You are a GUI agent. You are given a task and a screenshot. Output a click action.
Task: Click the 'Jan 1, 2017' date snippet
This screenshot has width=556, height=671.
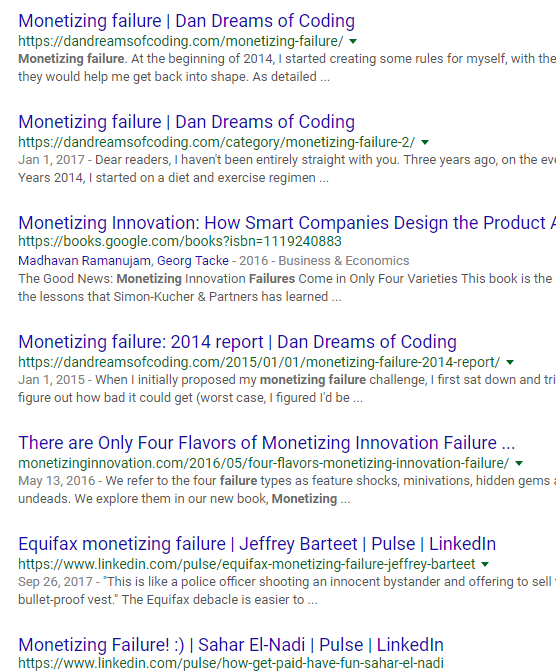(51, 160)
